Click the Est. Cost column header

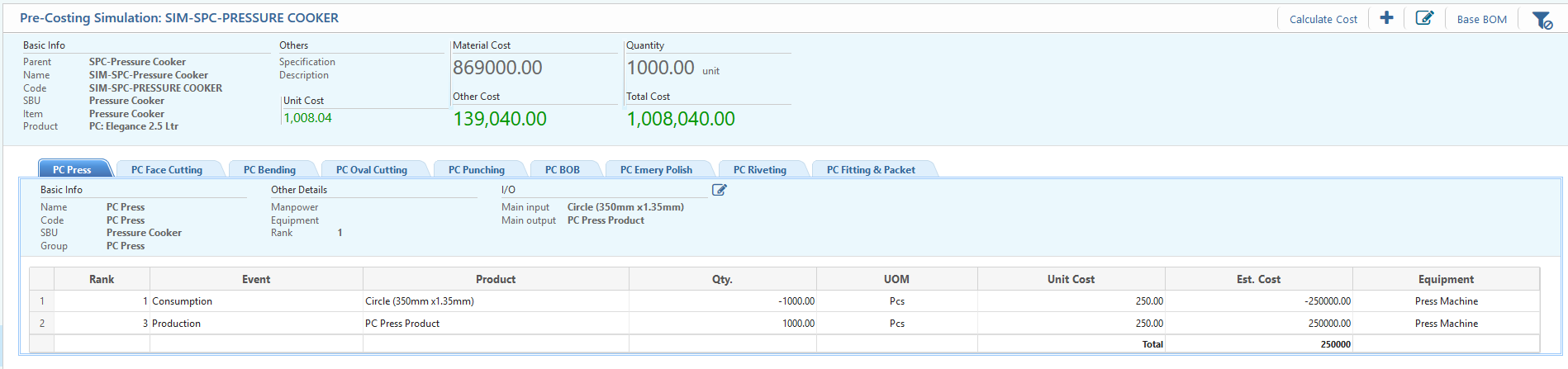pos(1259,279)
